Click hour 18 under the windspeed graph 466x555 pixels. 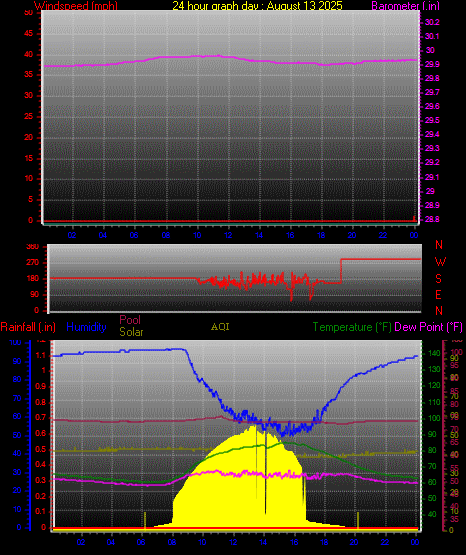click(x=321, y=235)
